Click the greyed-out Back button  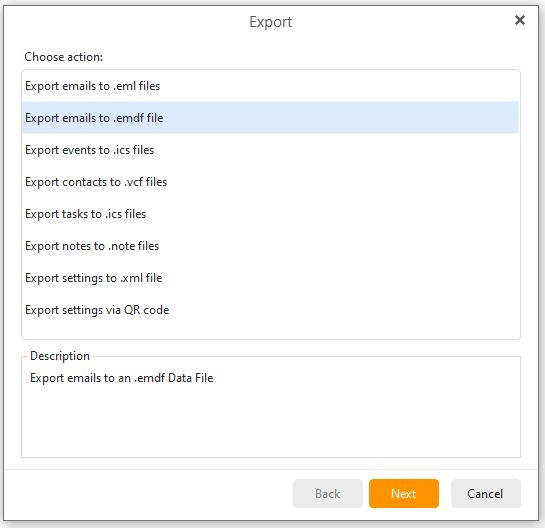328,494
